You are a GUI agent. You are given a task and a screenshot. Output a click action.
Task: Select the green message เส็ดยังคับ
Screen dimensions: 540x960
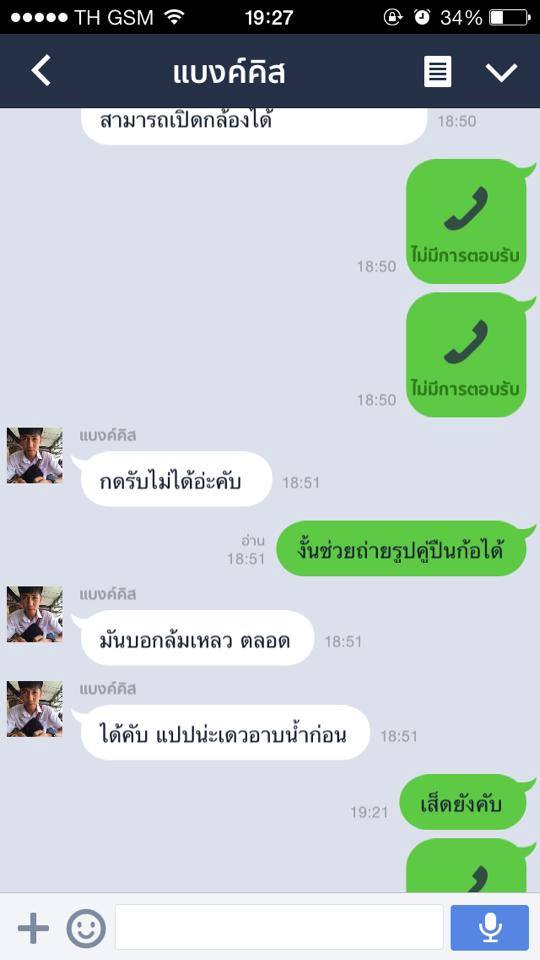pyautogui.click(x=463, y=802)
